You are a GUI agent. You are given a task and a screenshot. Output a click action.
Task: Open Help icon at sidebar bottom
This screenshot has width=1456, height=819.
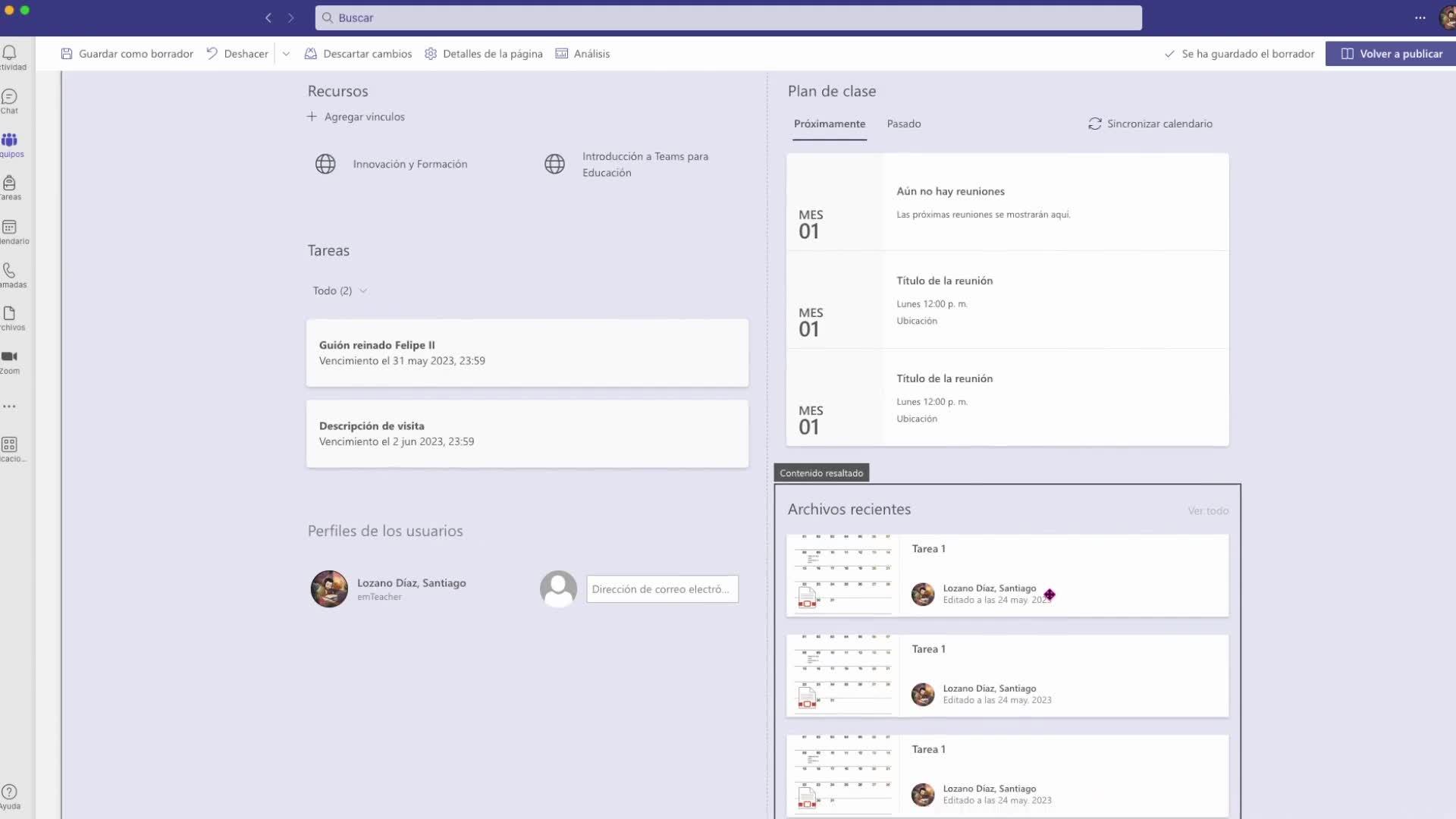(x=9, y=792)
